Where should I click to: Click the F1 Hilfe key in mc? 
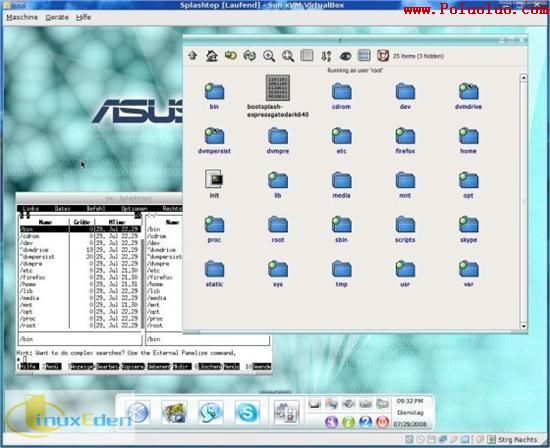(x=28, y=366)
